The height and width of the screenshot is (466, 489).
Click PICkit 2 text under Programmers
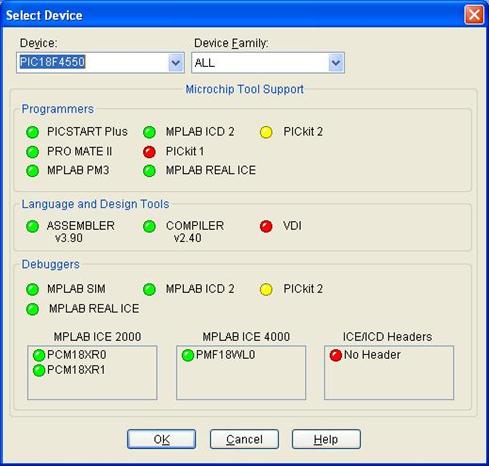tap(303, 132)
